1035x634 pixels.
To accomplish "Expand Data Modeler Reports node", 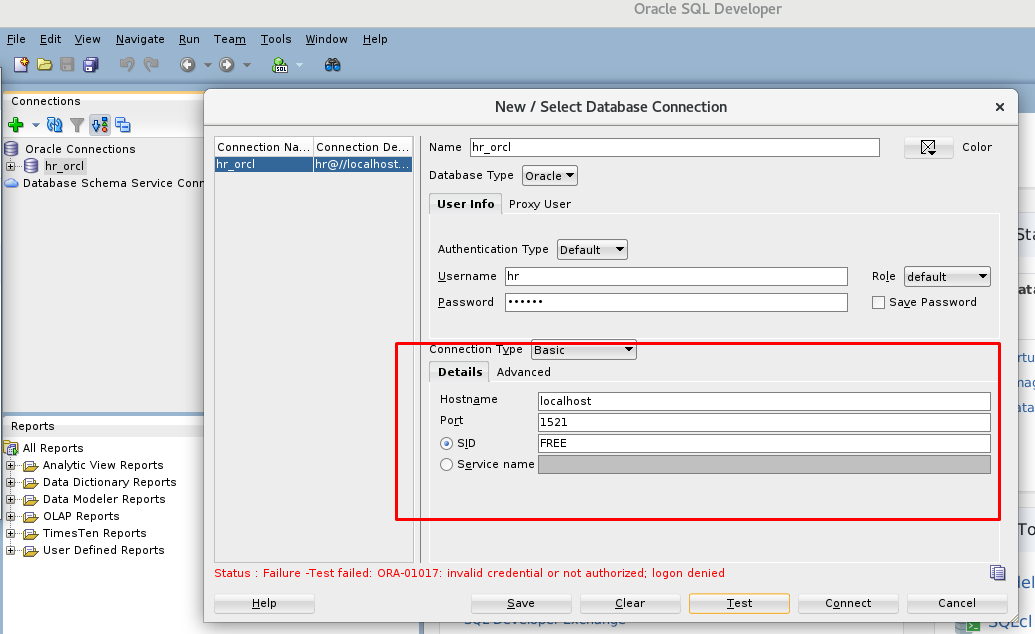I will pyautogui.click(x=11, y=499).
